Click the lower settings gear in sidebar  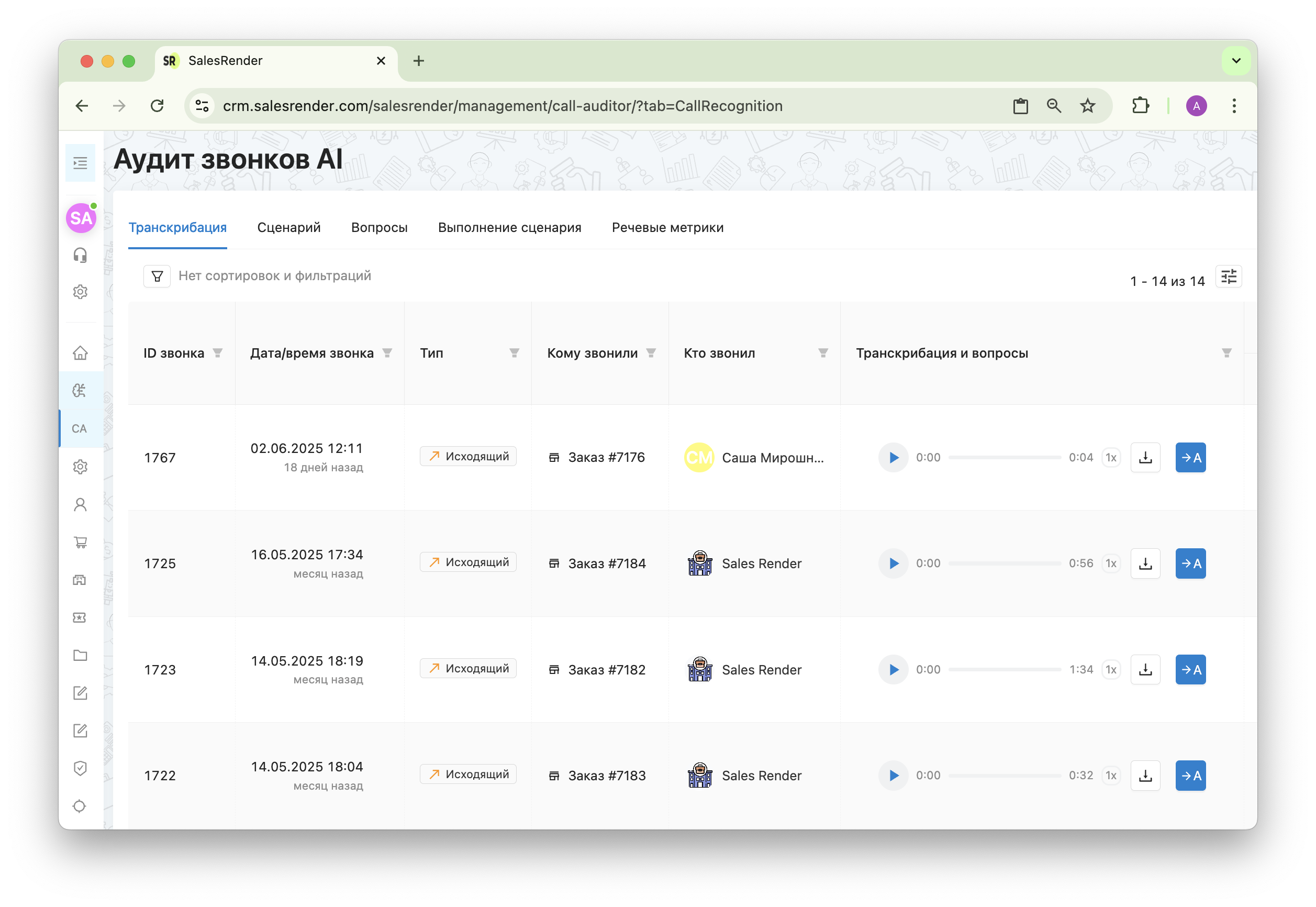(80, 467)
